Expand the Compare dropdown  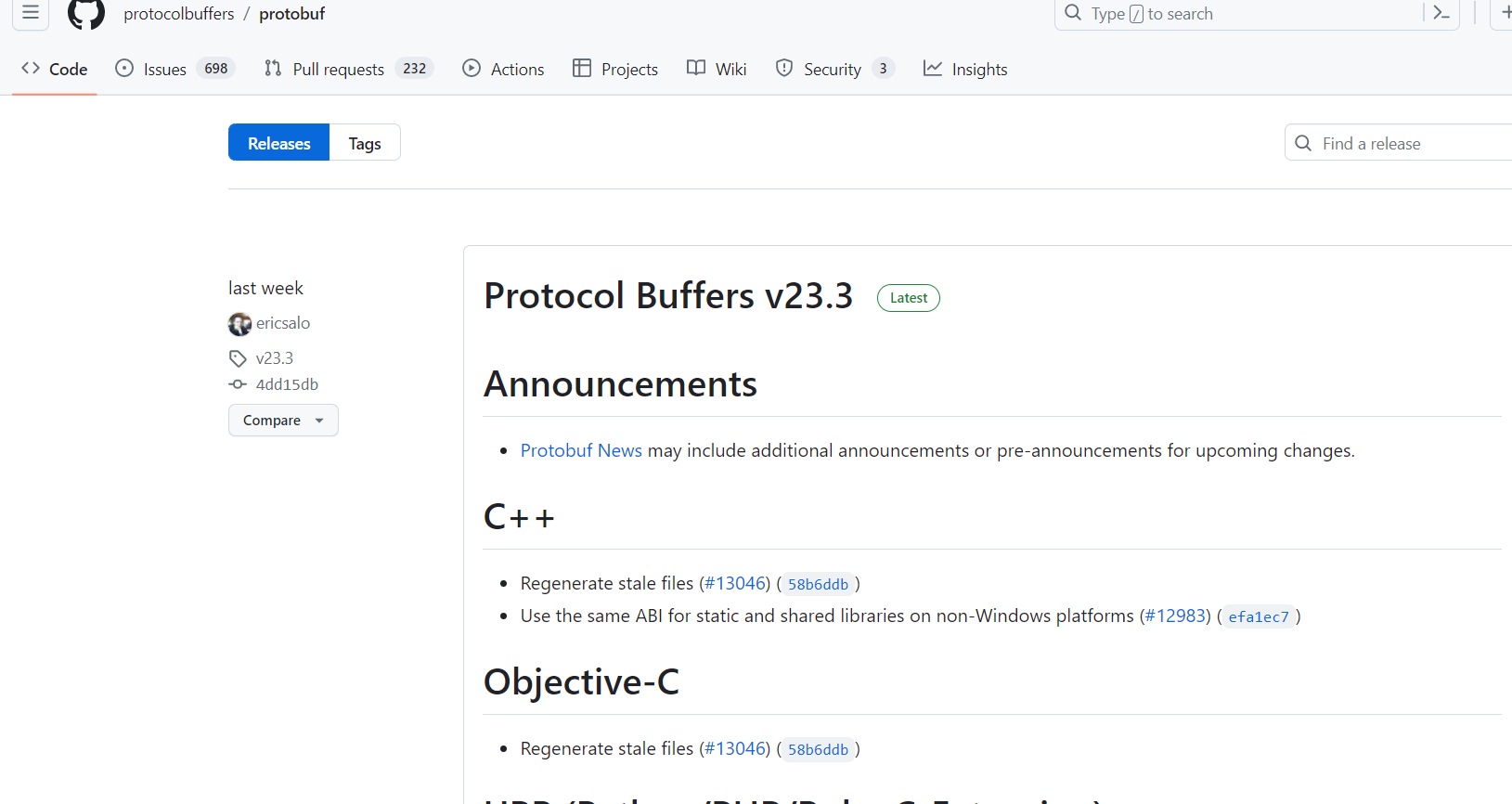pyautogui.click(x=283, y=421)
